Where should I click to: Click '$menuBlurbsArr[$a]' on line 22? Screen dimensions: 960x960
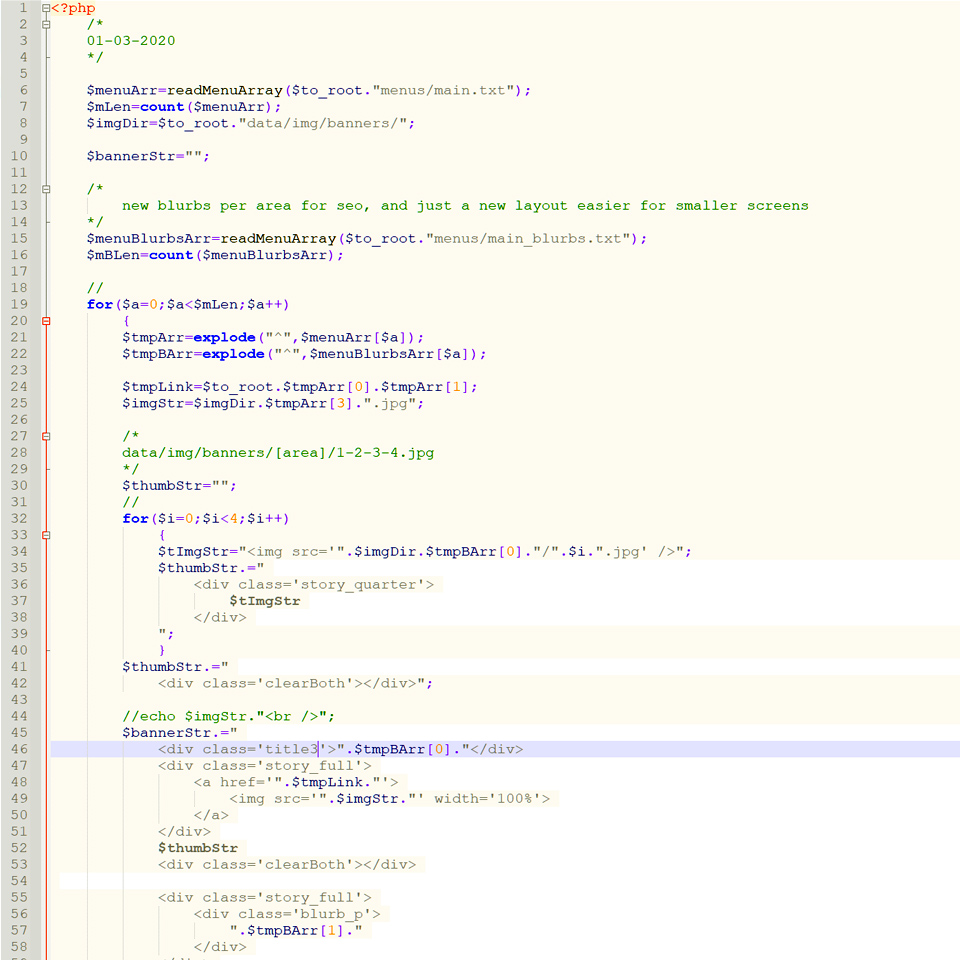[x=389, y=354]
